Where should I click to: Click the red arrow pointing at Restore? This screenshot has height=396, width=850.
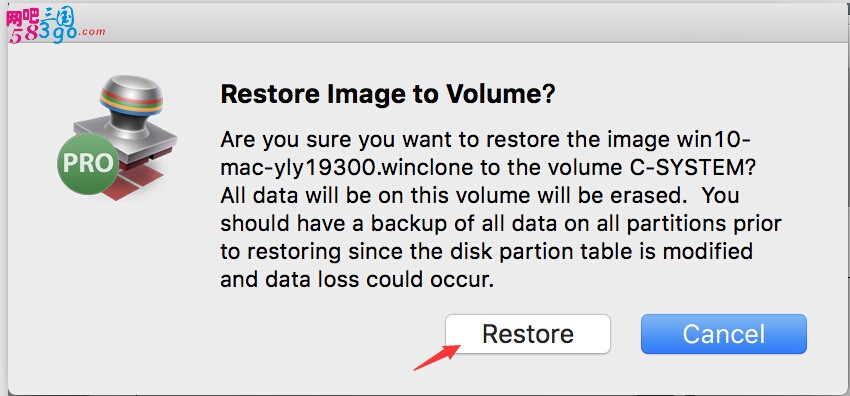(436, 358)
